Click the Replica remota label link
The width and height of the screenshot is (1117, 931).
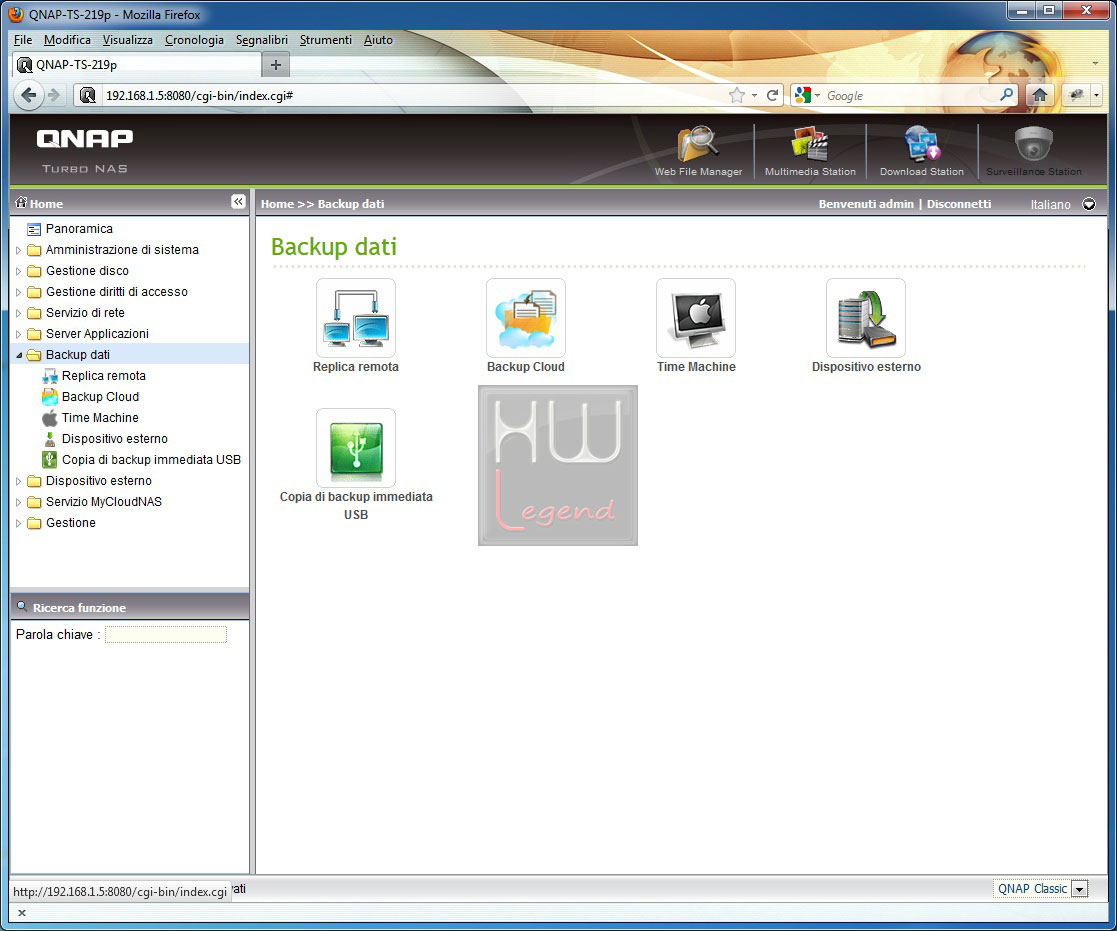[355, 367]
